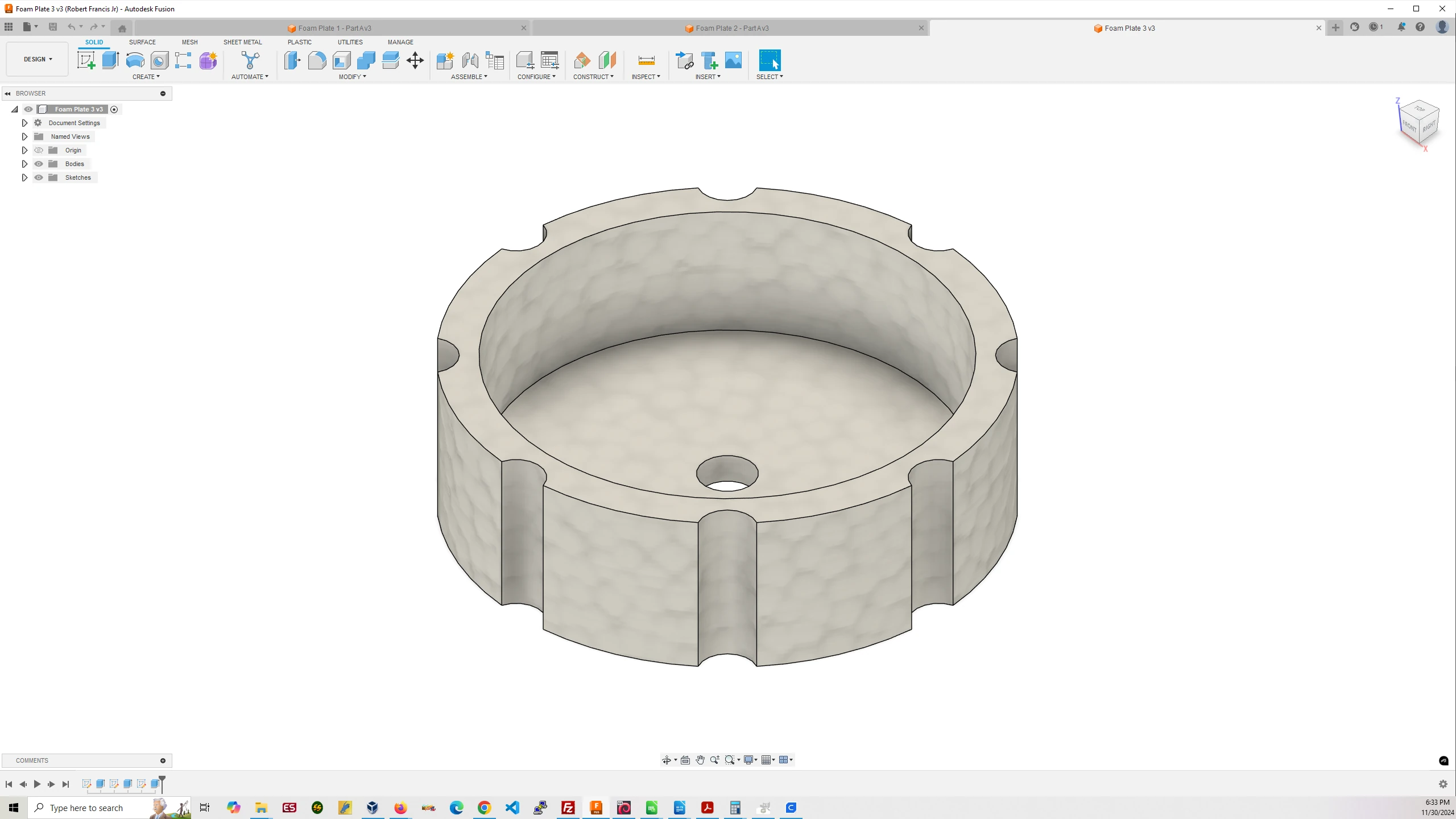The height and width of the screenshot is (819, 1456).
Task: Collapse the Browser panel
Action: point(7,93)
